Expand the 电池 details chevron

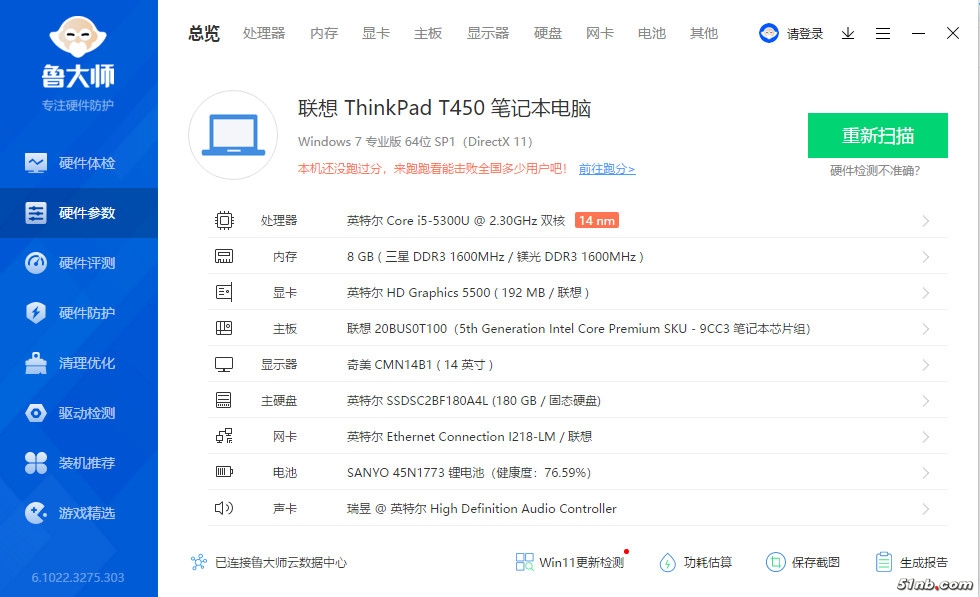click(x=925, y=473)
